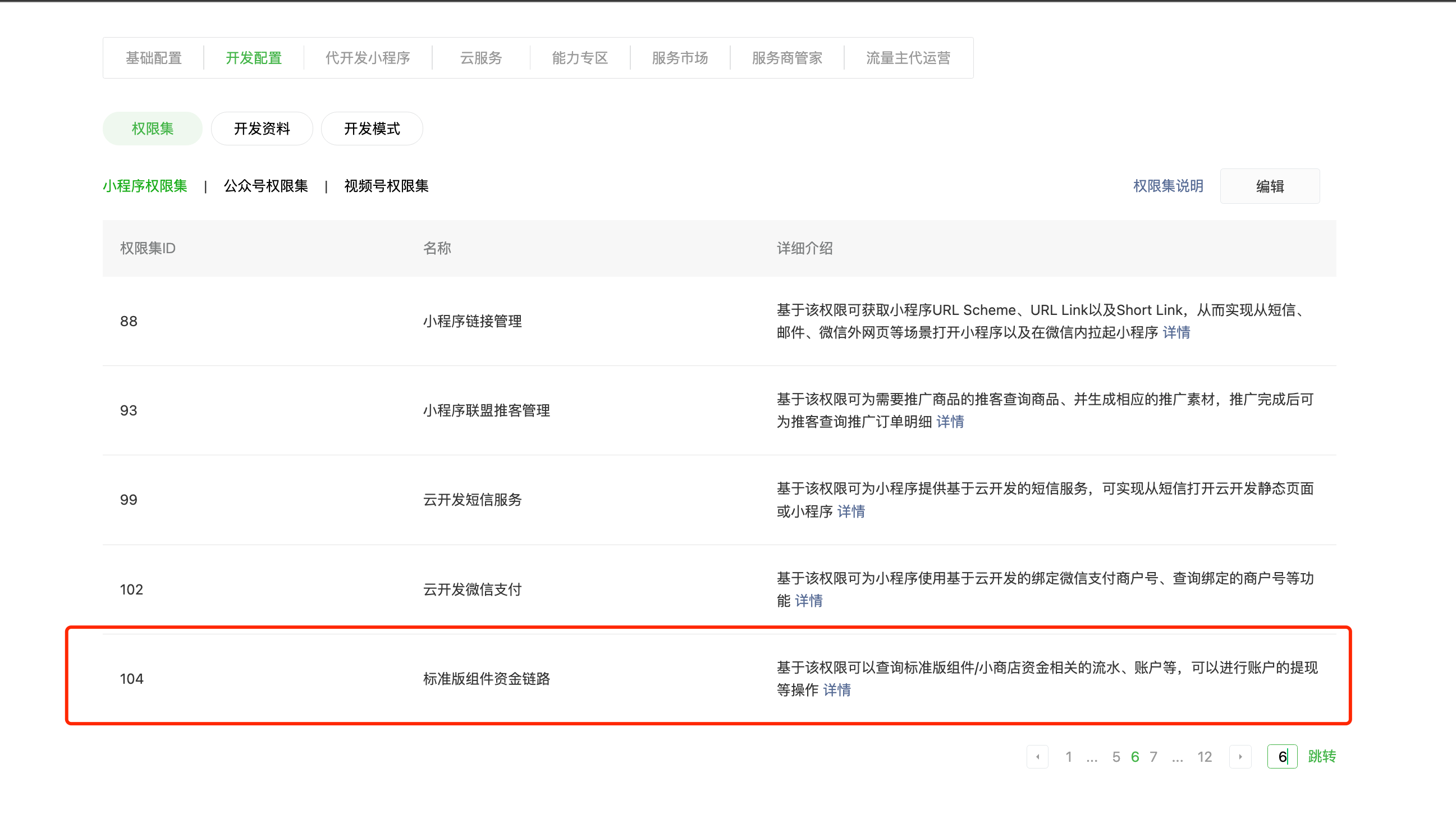Screen dimensions: 1456x814
Task: Switch to 公众号权限集 list
Action: 265,186
